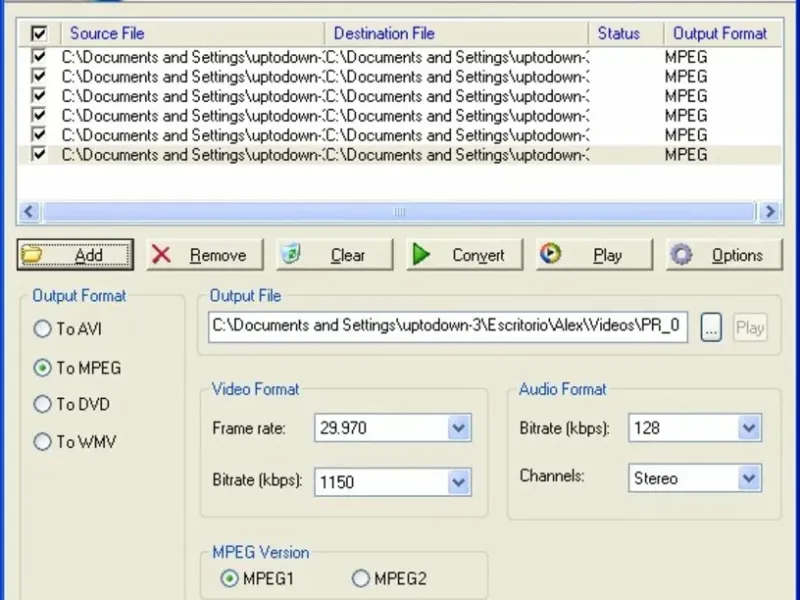Select the To AVI radio button
This screenshot has width=800, height=600.
[42, 329]
